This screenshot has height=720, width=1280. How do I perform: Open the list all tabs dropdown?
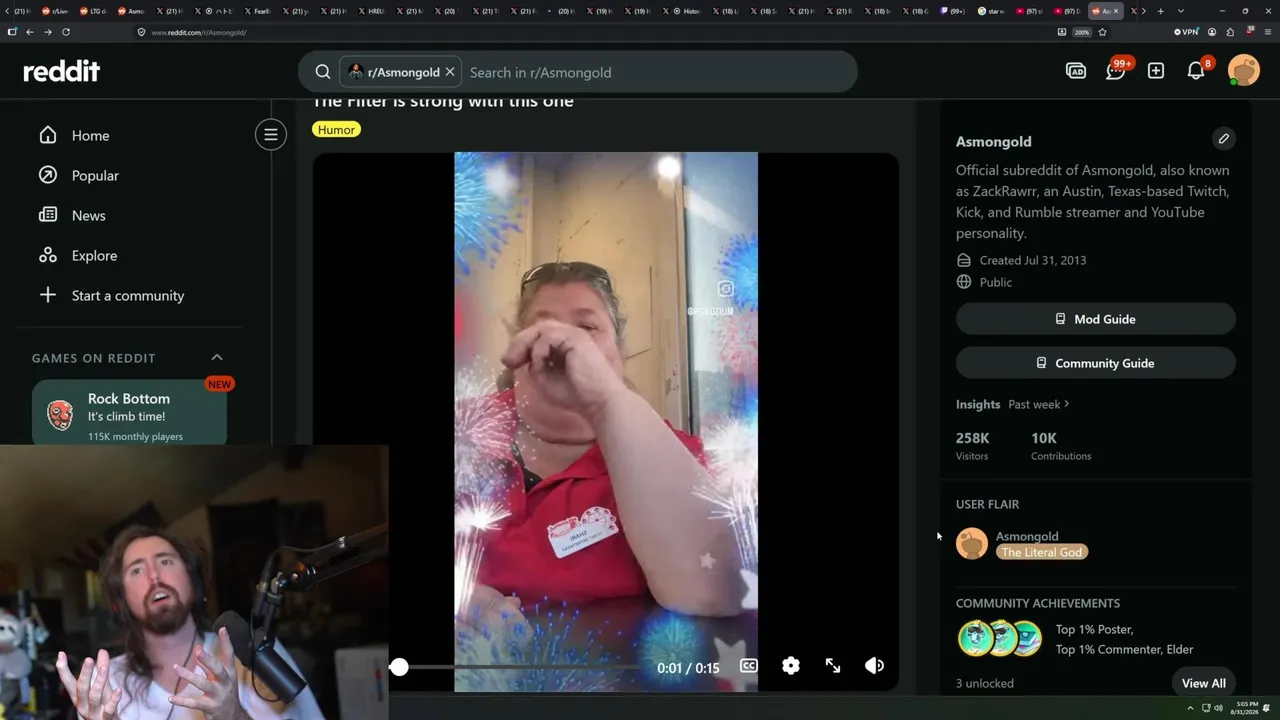(x=1181, y=11)
